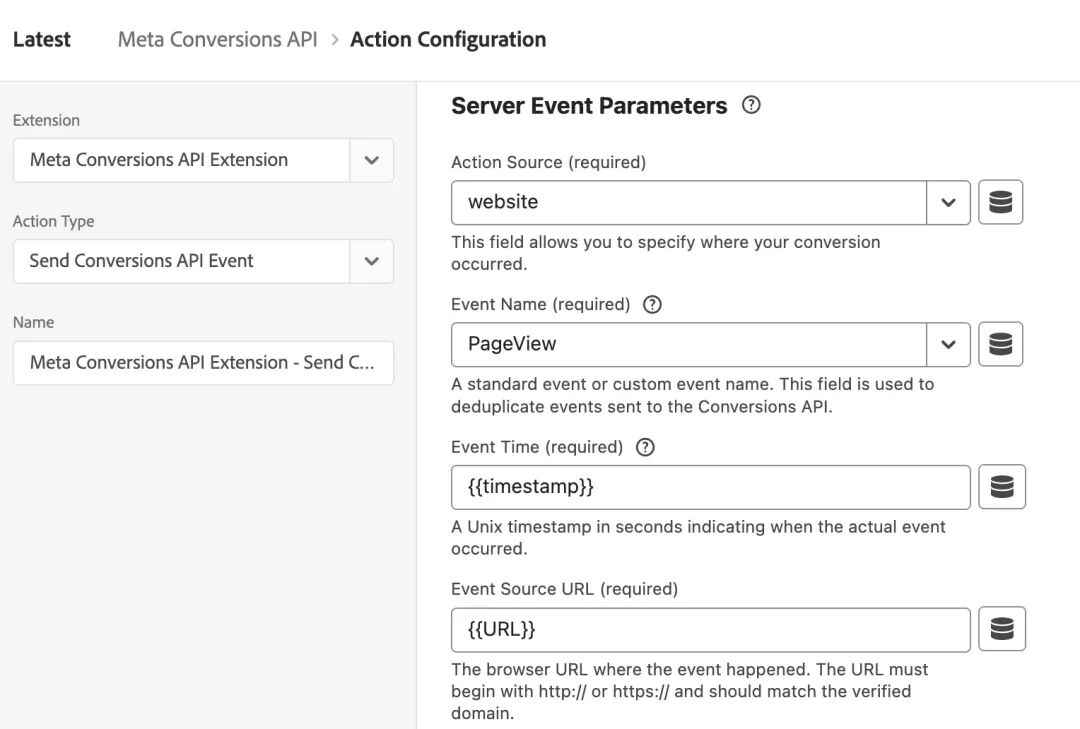Click Latest in the breadcrumb bar
The image size is (1080, 729).
click(x=41, y=38)
